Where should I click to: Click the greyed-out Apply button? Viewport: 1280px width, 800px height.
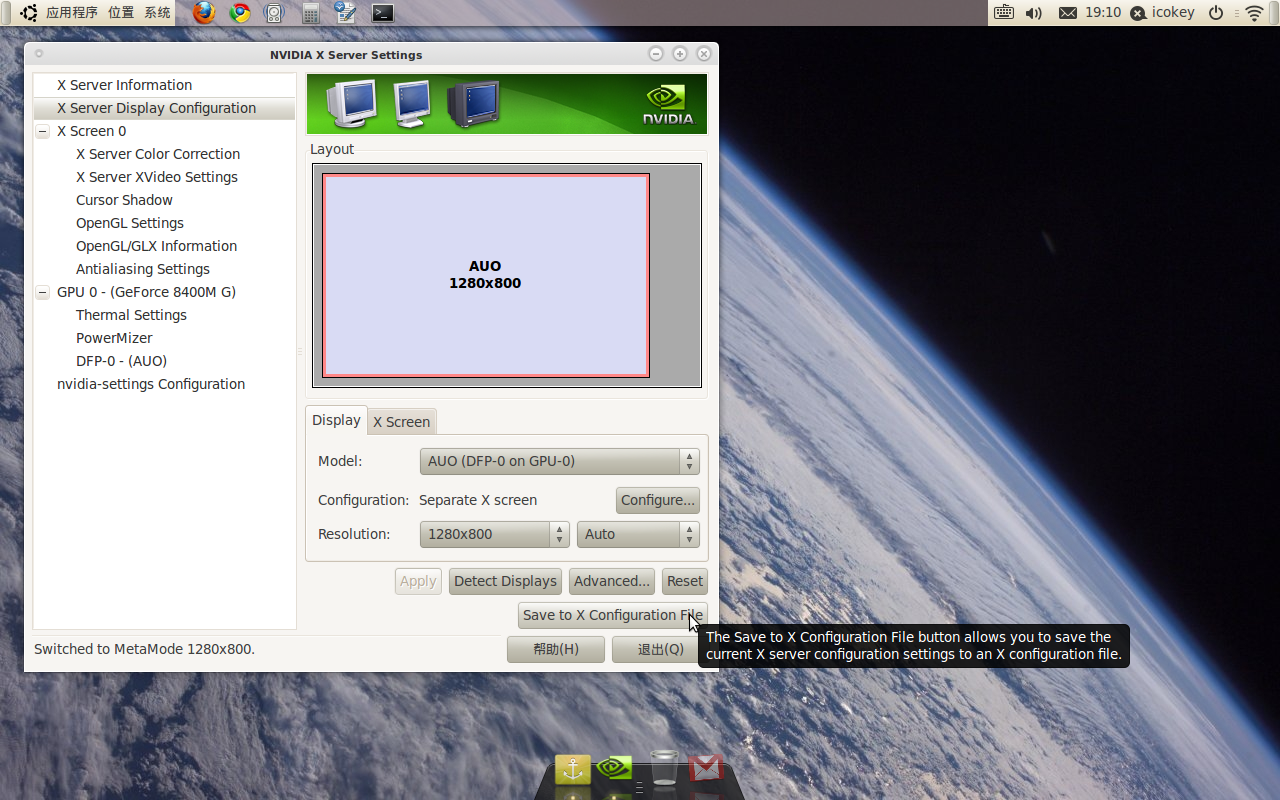tap(418, 581)
